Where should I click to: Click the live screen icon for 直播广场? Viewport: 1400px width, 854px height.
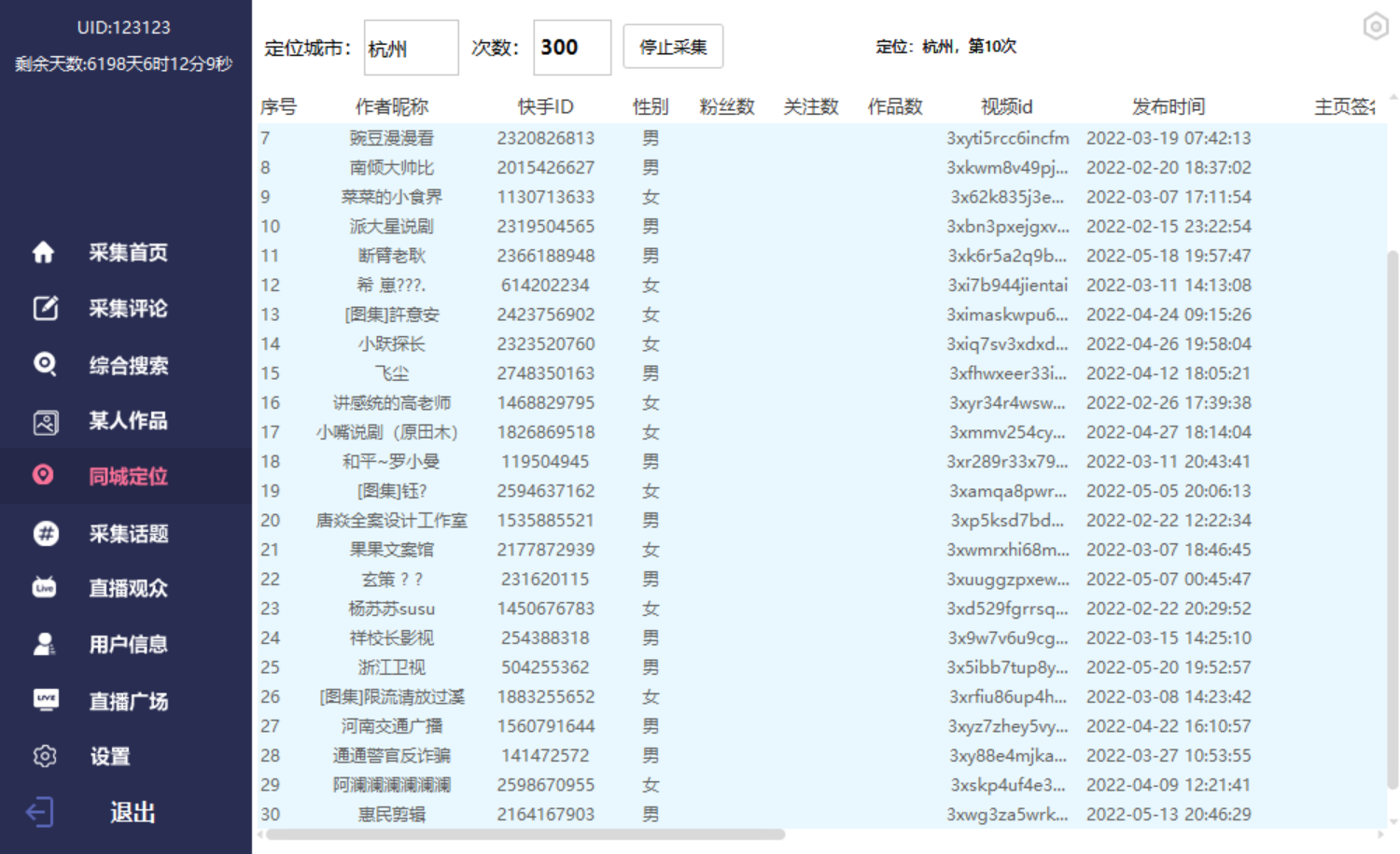[45, 700]
